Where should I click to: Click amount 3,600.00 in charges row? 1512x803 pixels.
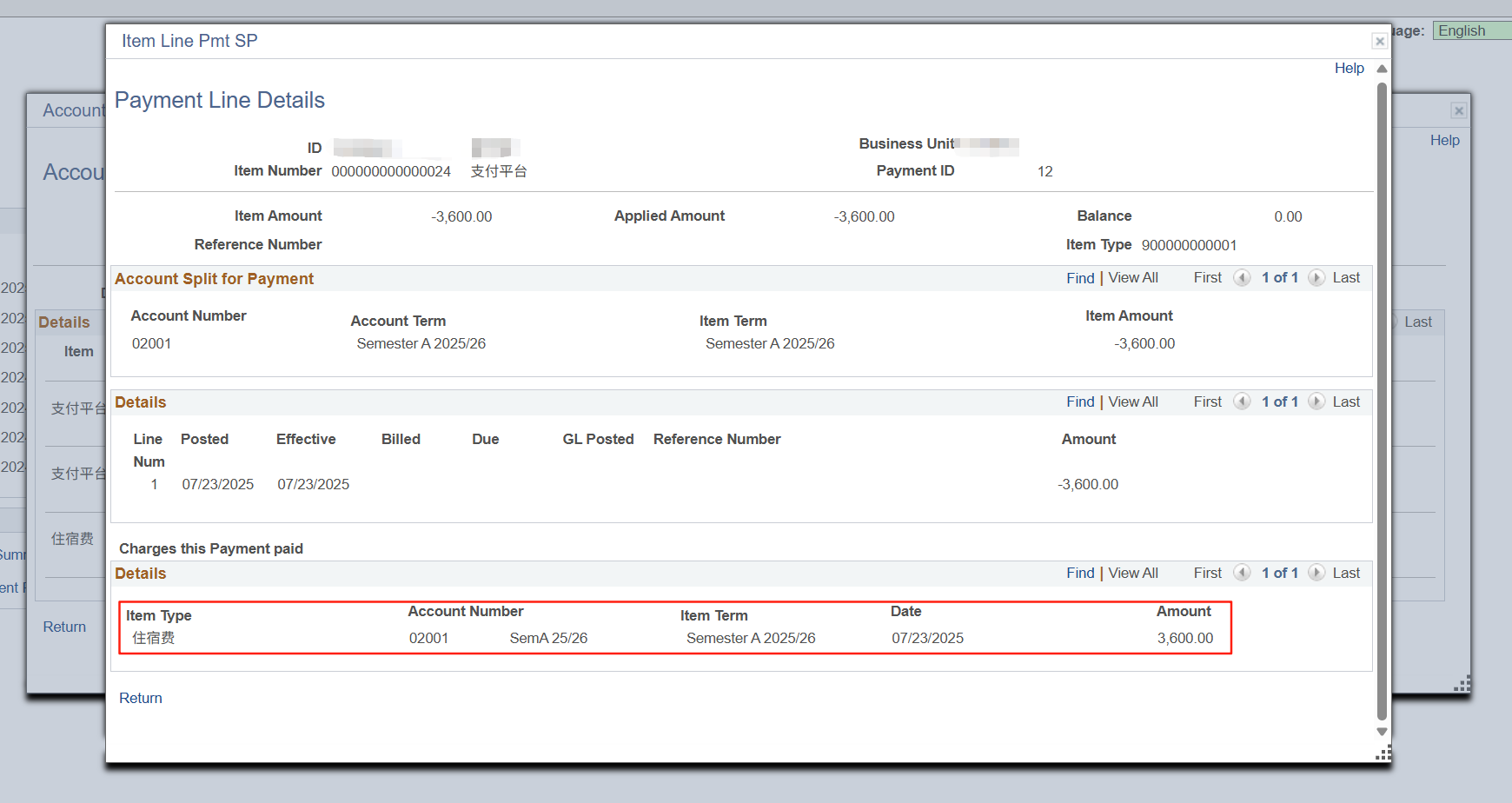(1185, 638)
